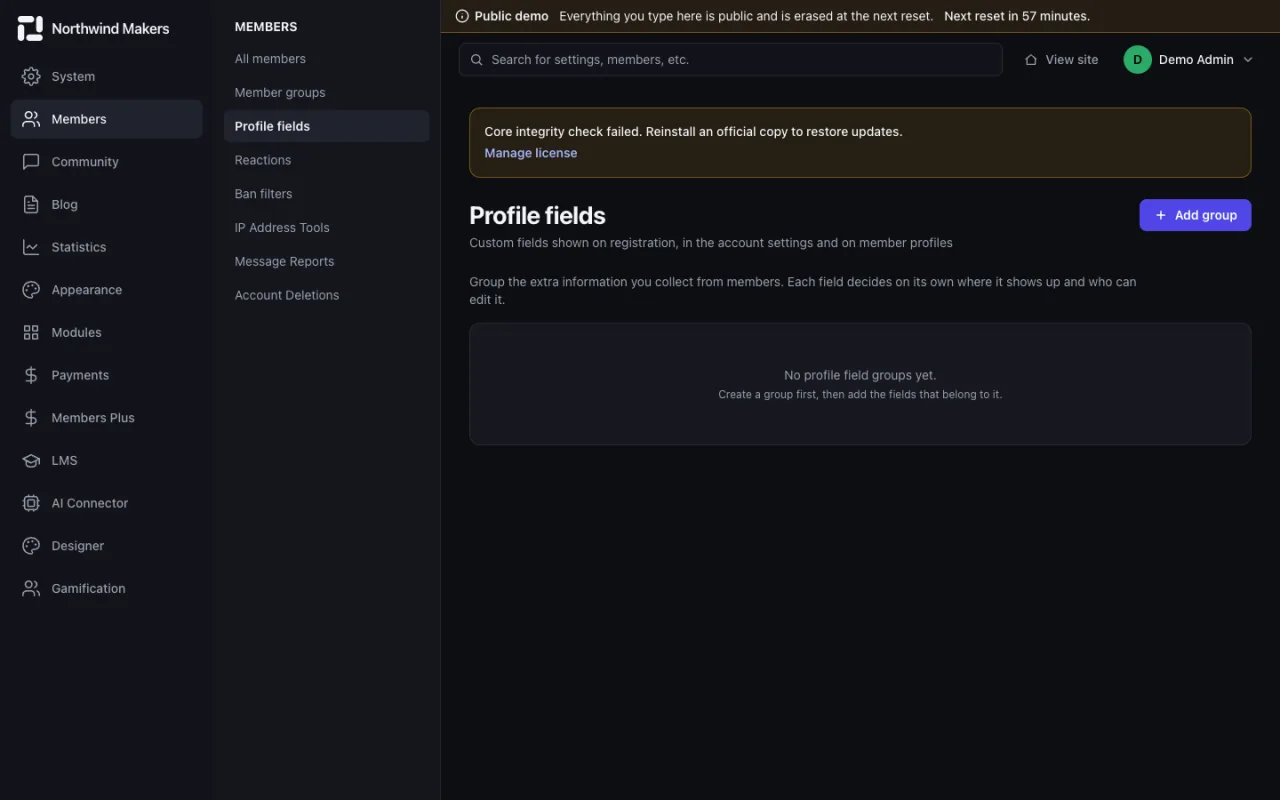Image resolution: width=1280 pixels, height=800 pixels.
Task: Click the Statistics chart icon
Action: [31, 247]
